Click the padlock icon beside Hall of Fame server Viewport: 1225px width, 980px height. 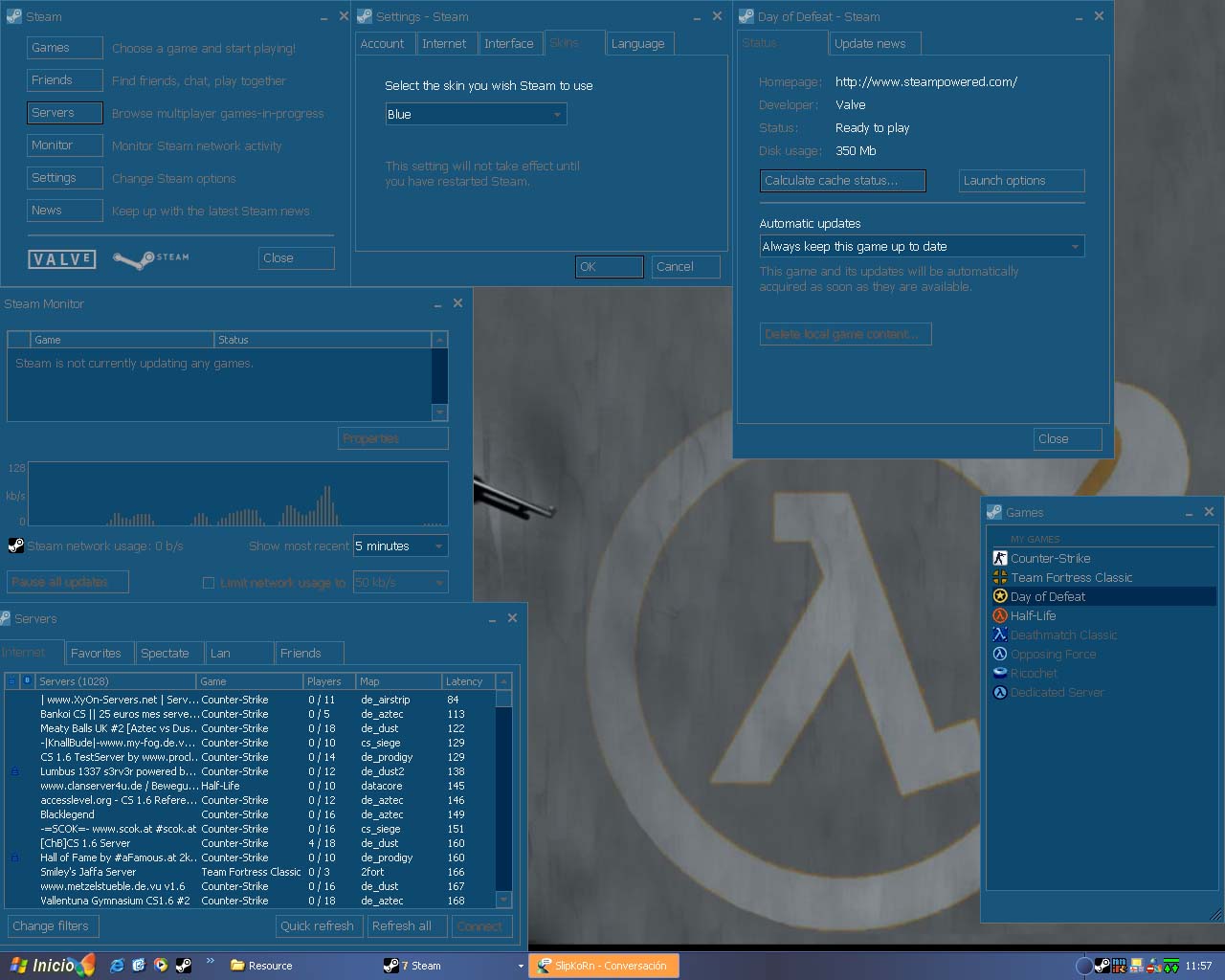(x=14, y=857)
